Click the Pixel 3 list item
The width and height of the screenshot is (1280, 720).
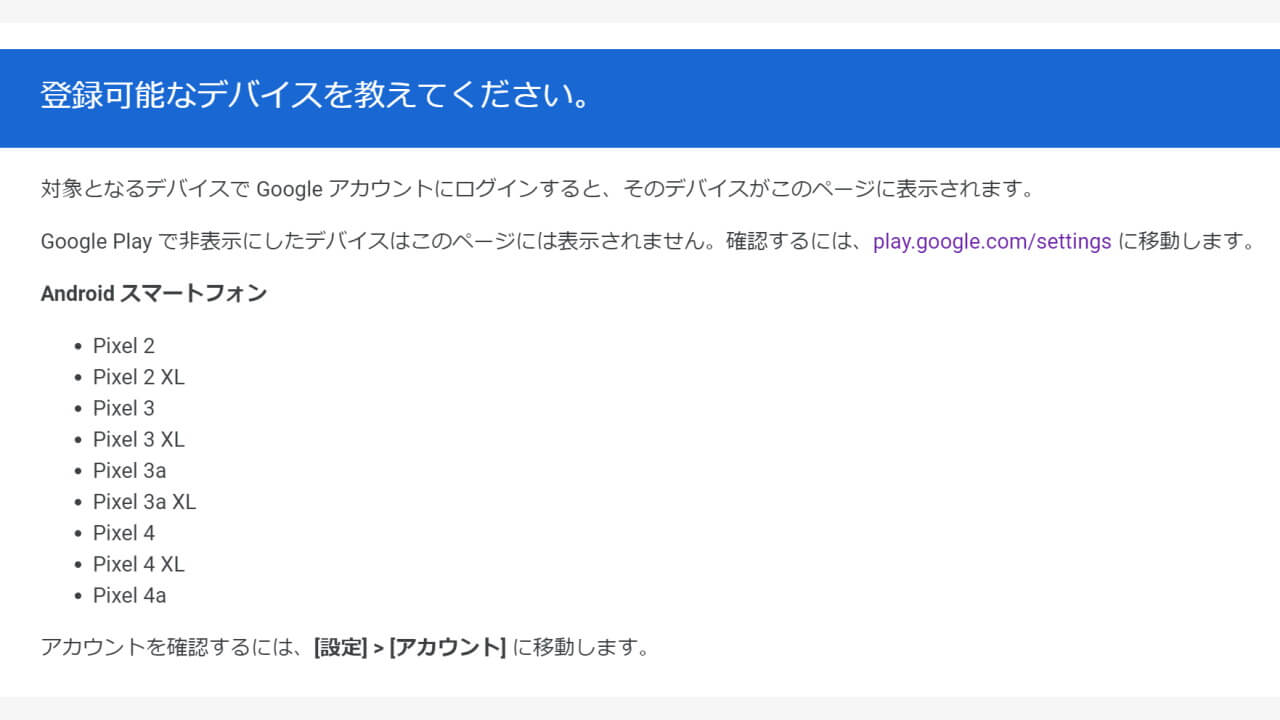[124, 408]
